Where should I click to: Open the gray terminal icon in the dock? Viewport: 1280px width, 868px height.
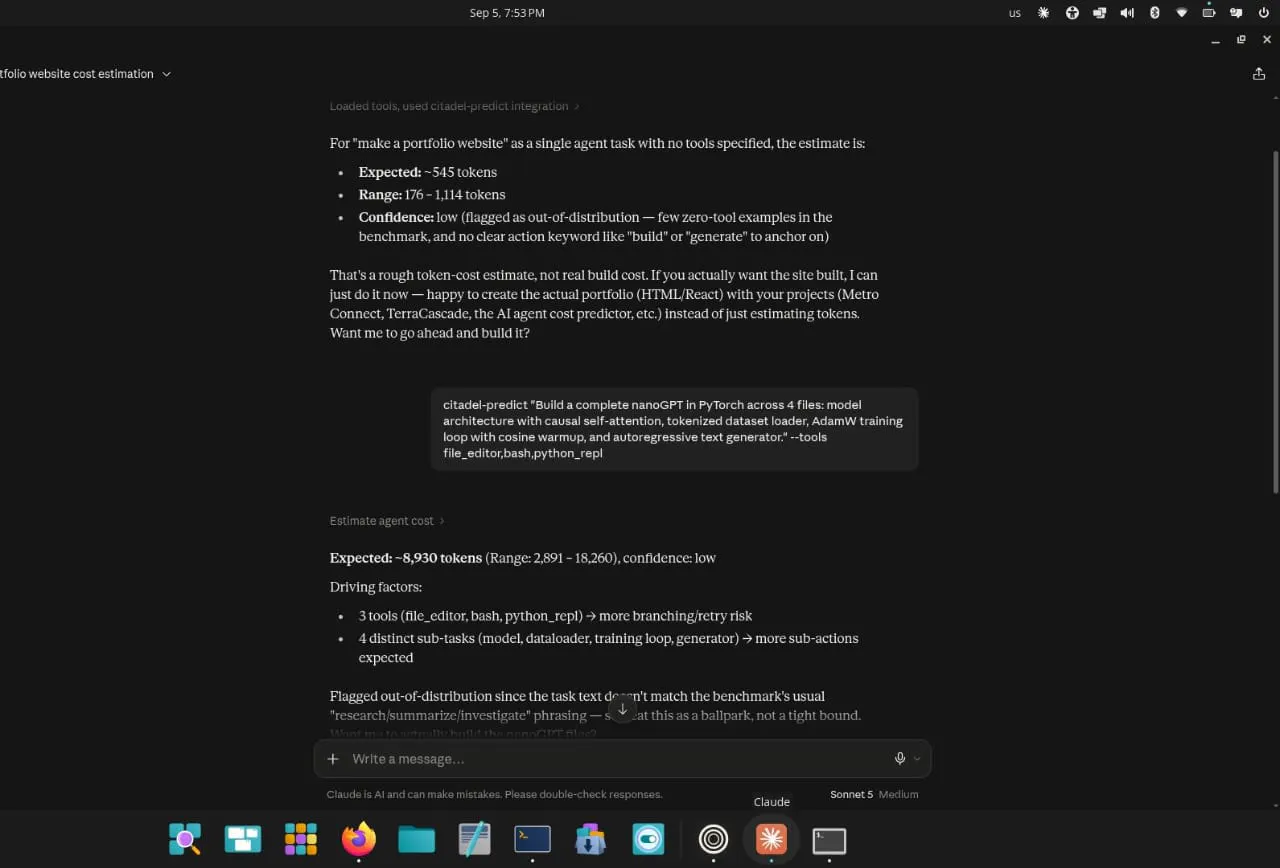tap(829, 839)
